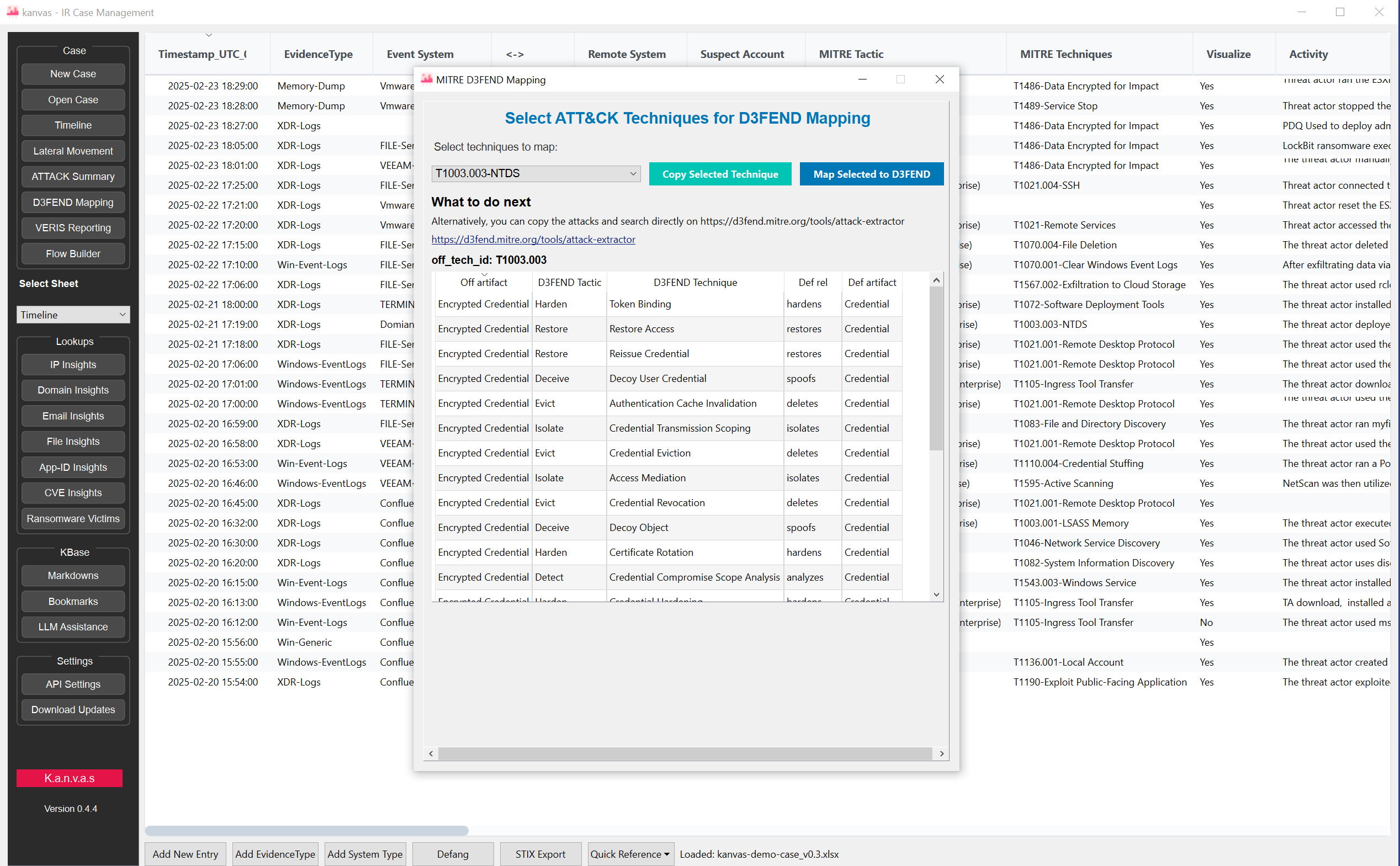Open ATTACK Summary from the sidebar
The width and height of the screenshot is (1400, 866).
click(73, 177)
